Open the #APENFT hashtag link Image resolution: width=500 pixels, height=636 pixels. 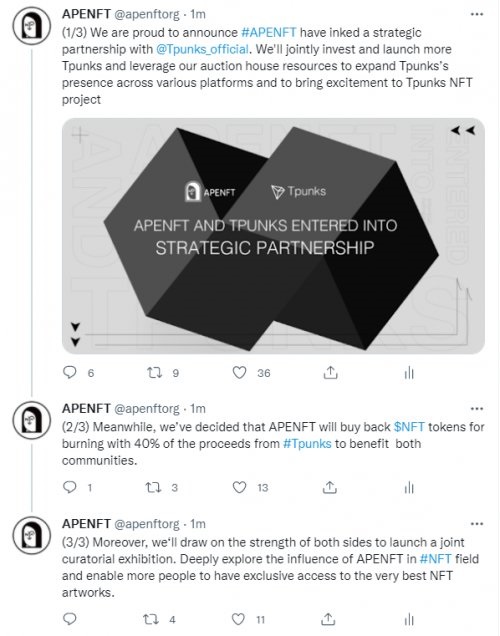pos(268,32)
